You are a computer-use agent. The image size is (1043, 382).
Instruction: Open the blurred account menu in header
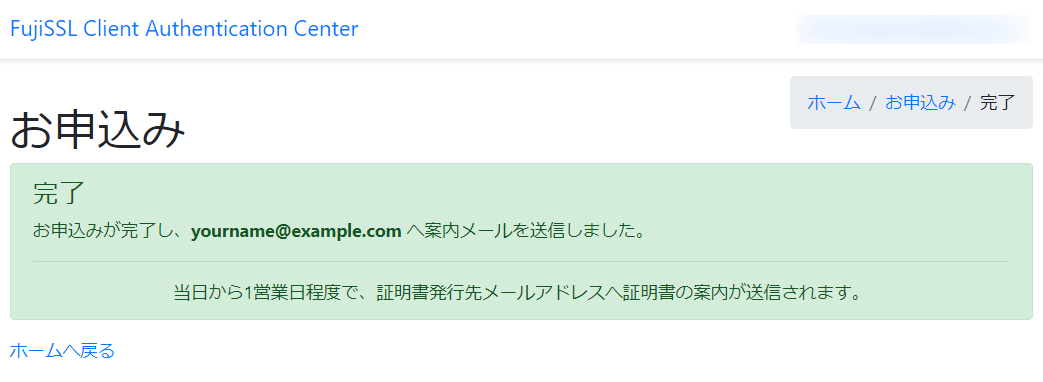click(913, 29)
